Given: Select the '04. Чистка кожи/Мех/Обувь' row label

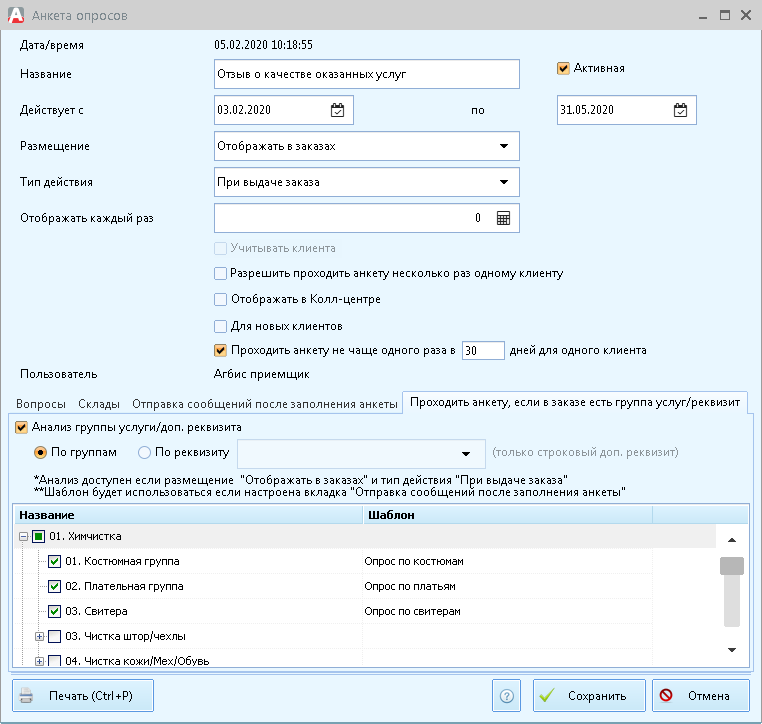Looking at the screenshot, I should [137, 661].
